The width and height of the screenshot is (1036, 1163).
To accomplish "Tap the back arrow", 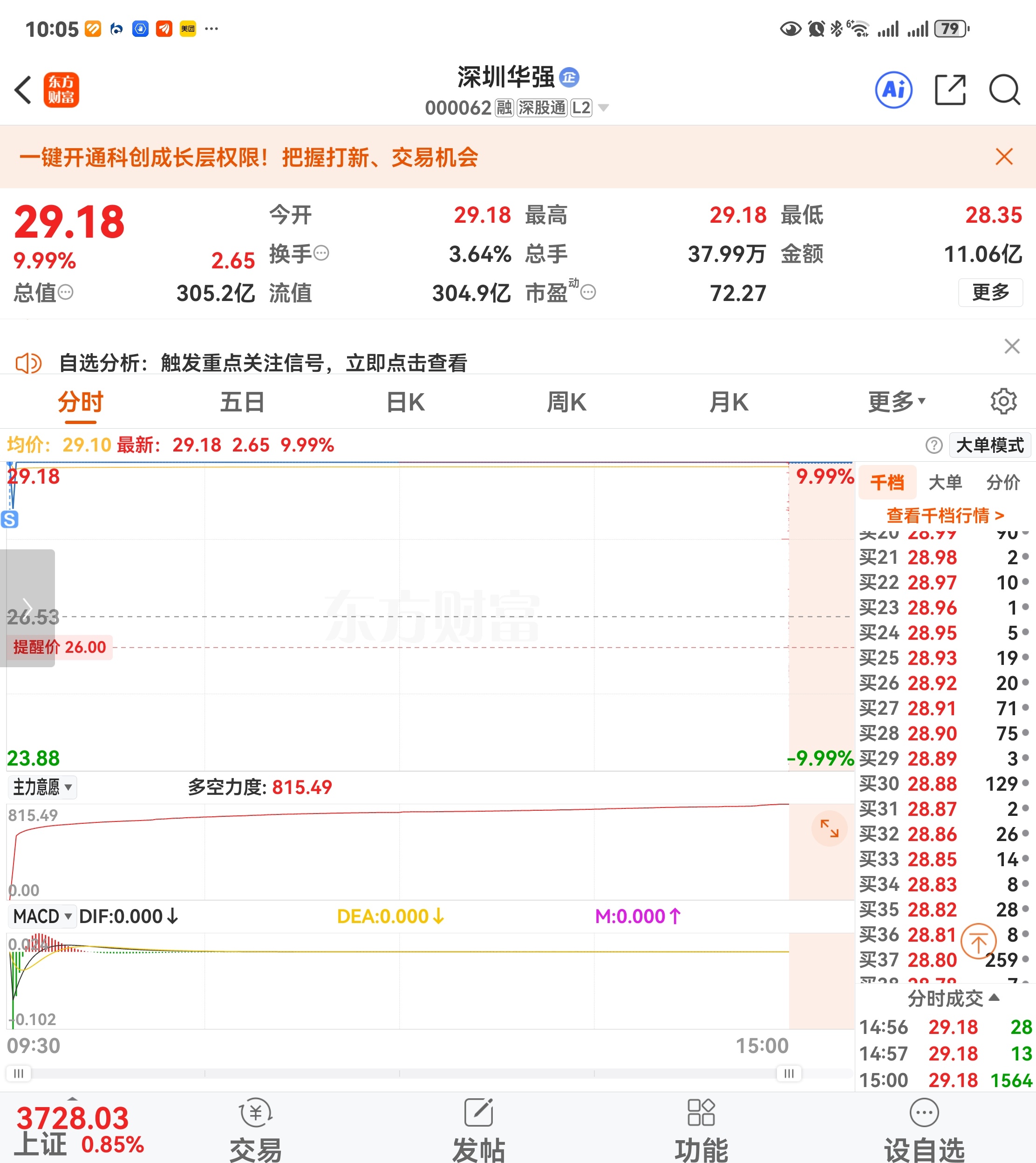I will (x=23, y=90).
